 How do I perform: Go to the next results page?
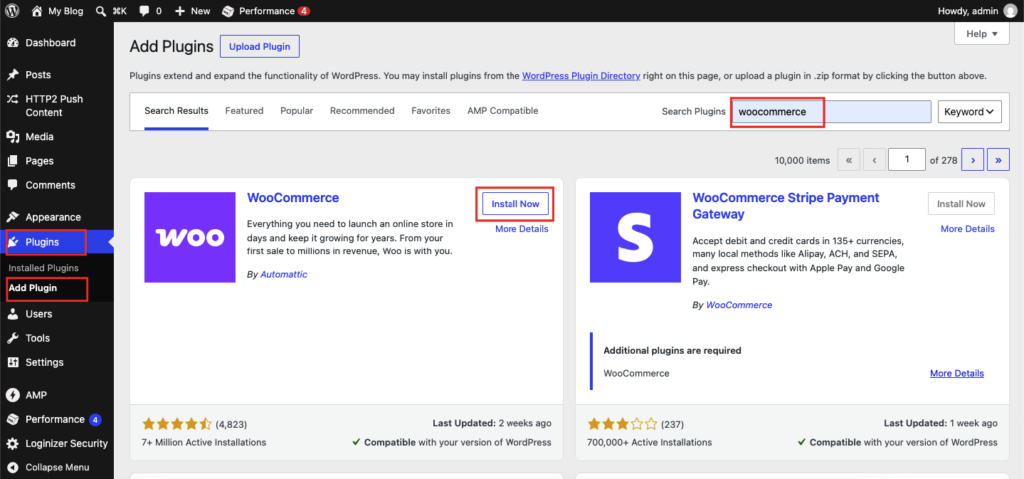[x=972, y=160]
